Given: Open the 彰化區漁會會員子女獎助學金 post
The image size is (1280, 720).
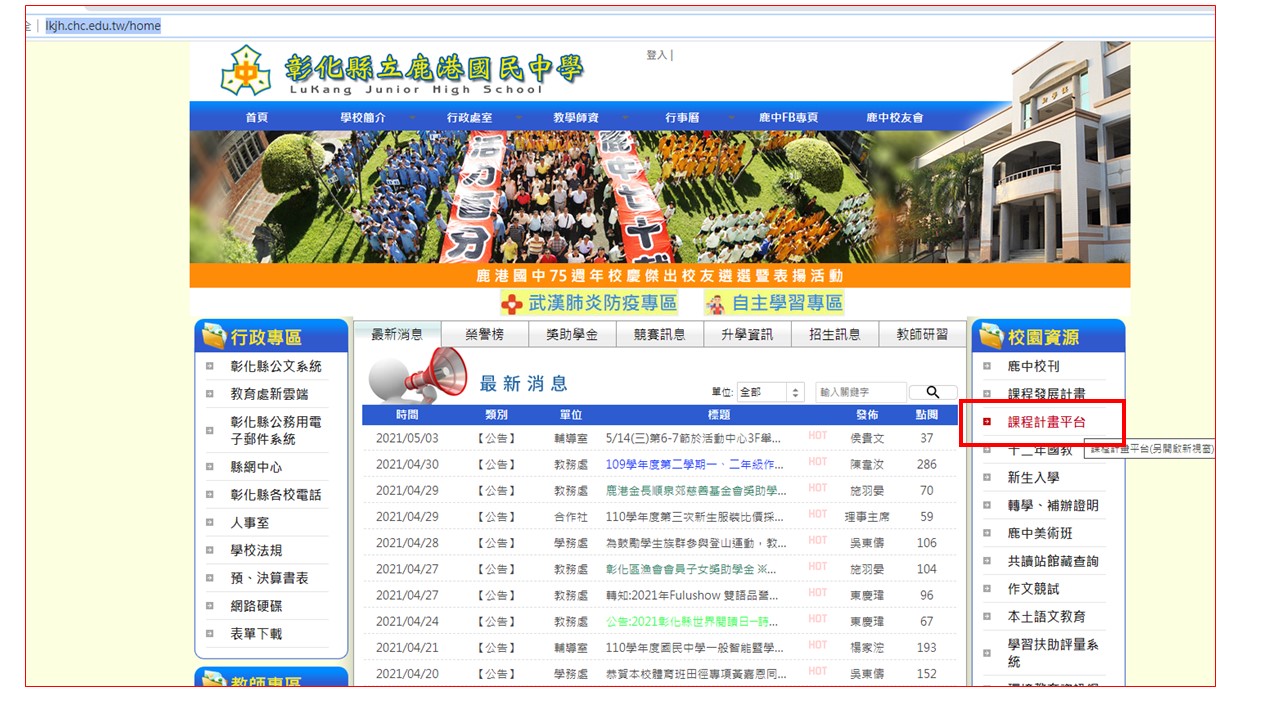Looking at the screenshot, I should [x=691, y=569].
